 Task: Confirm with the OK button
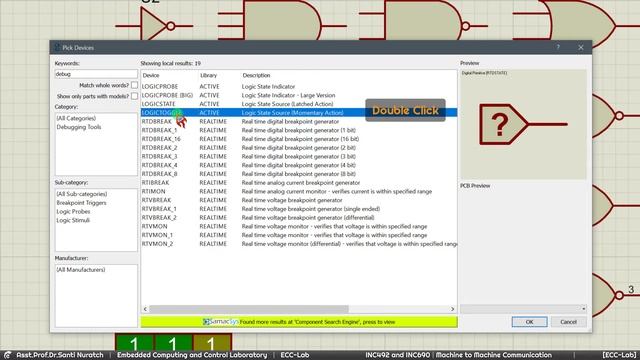click(x=529, y=322)
